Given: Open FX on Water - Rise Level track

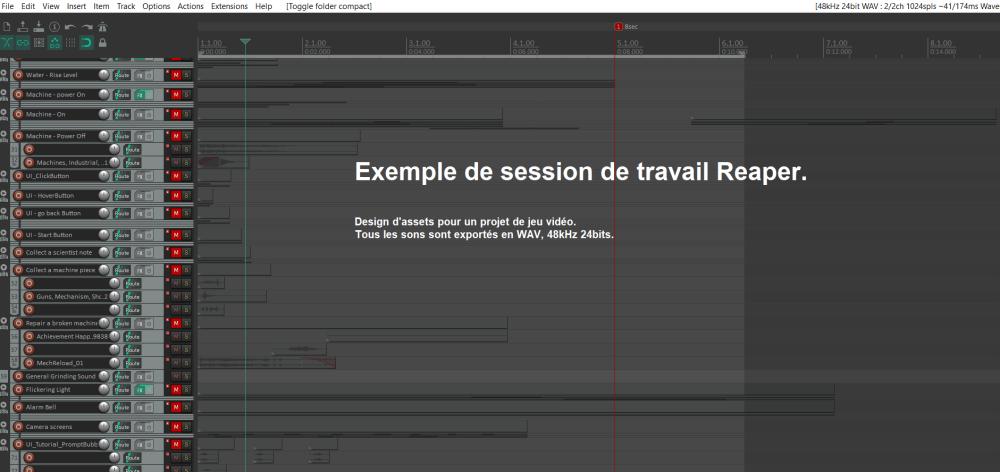Looking at the screenshot, I should pos(139,75).
